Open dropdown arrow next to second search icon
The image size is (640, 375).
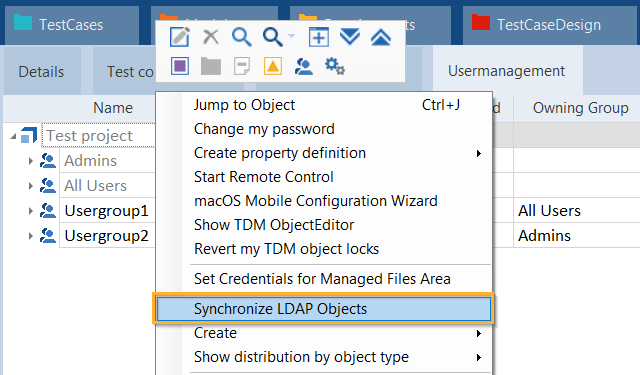click(x=291, y=36)
